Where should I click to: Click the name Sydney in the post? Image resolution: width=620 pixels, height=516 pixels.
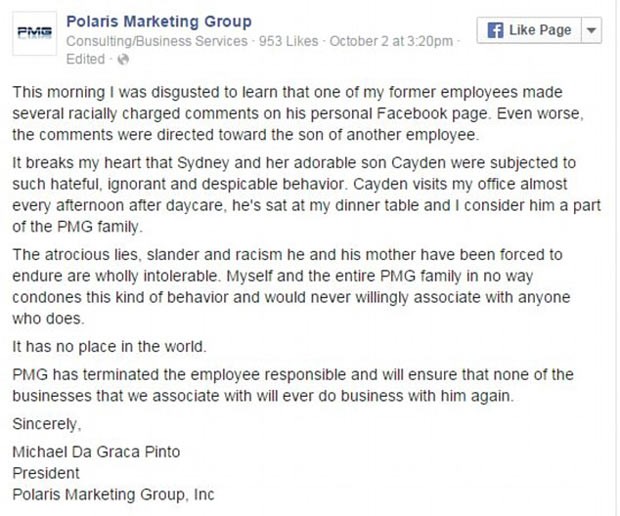[203, 163]
